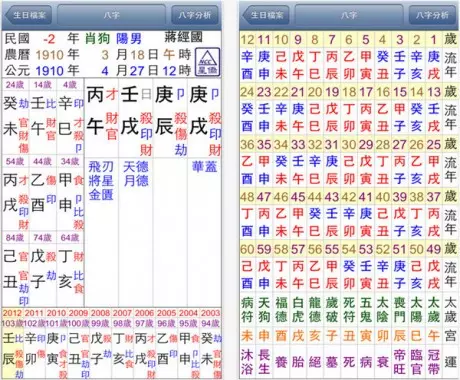Tap age 30 in the 流年 table
The image size is (460, 380).
[349, 145]
